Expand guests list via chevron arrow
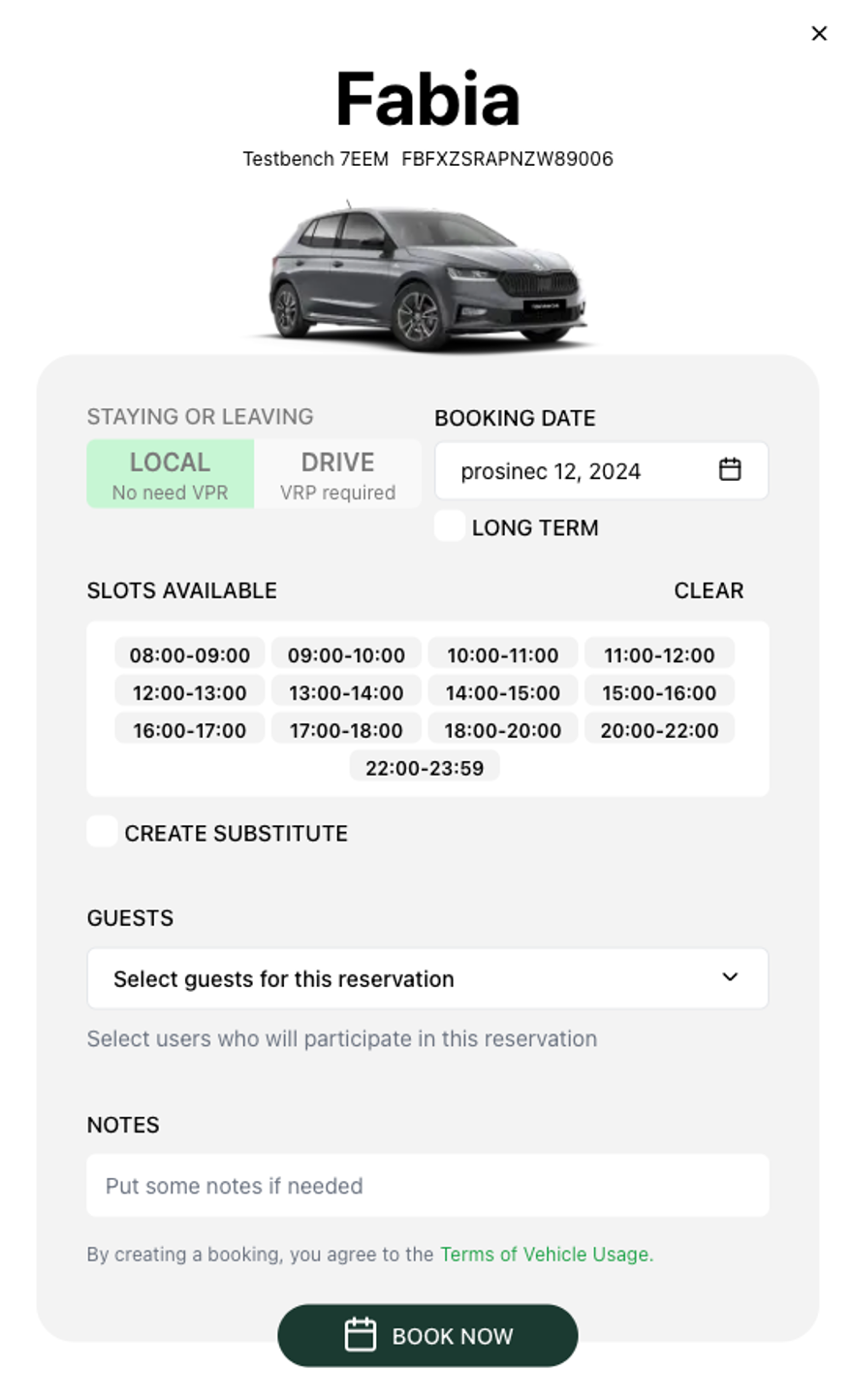The height and width of the screenshot is (1400, 852). pyautogui.click(x=730, y=977)
